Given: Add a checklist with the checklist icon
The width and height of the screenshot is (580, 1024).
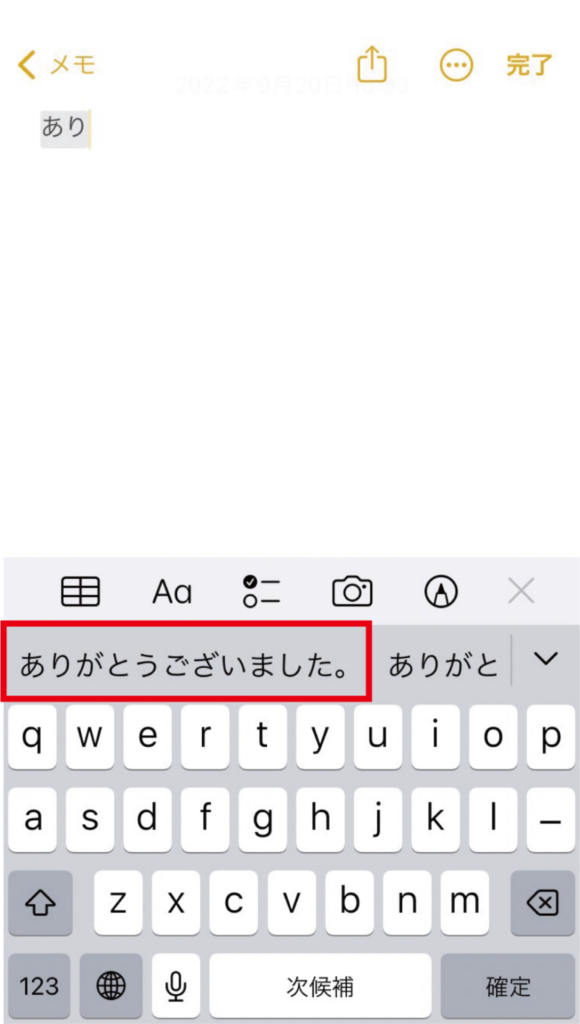Looking at the screenshot, I should point(261,592).
